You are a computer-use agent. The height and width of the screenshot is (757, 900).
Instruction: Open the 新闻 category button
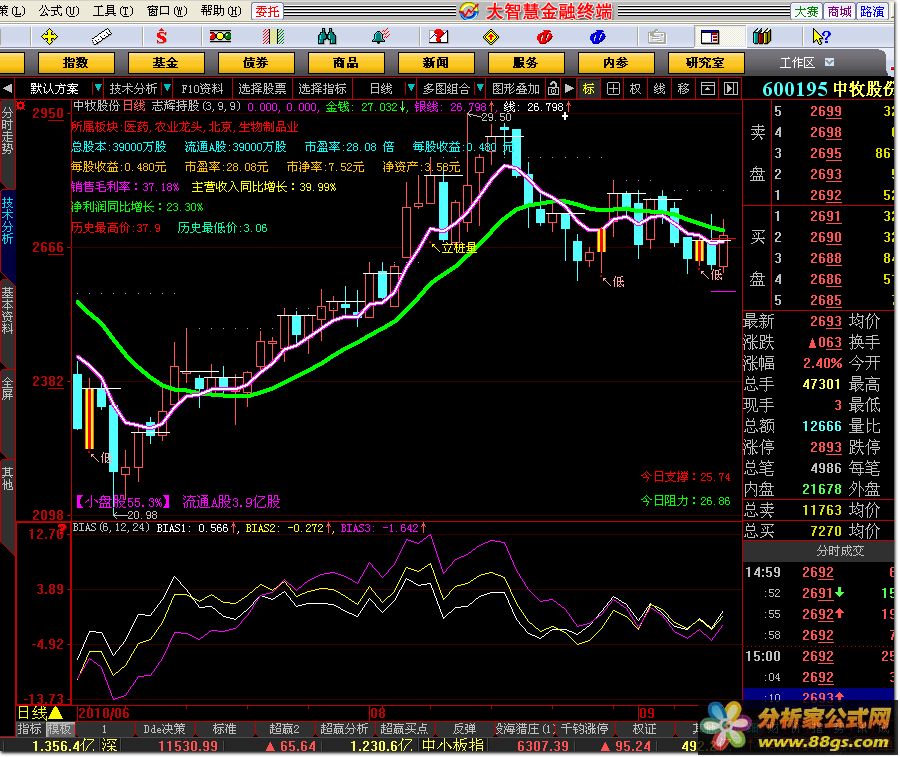[x=436, y=63]
